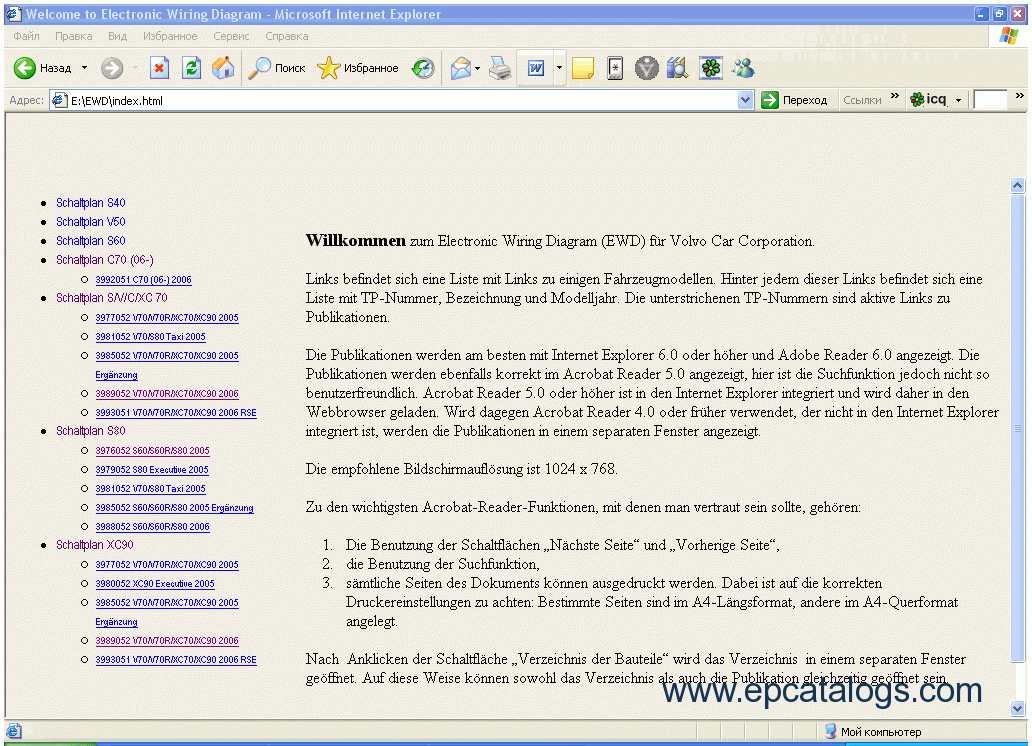Open the Справка menu
This screenshot has width=1032, height=746.
coord(286,36)
